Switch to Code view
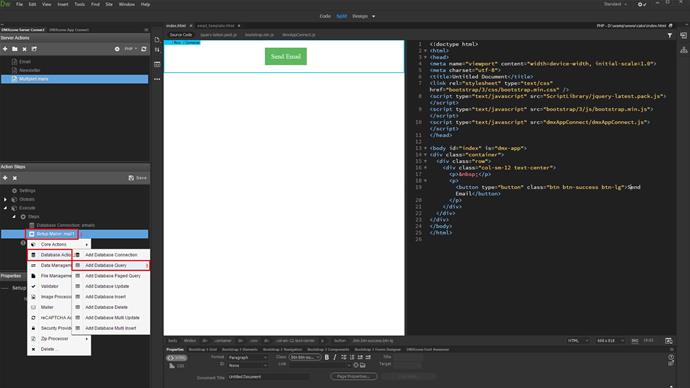This screenshot has height=388, width=690. click(325, 16)
